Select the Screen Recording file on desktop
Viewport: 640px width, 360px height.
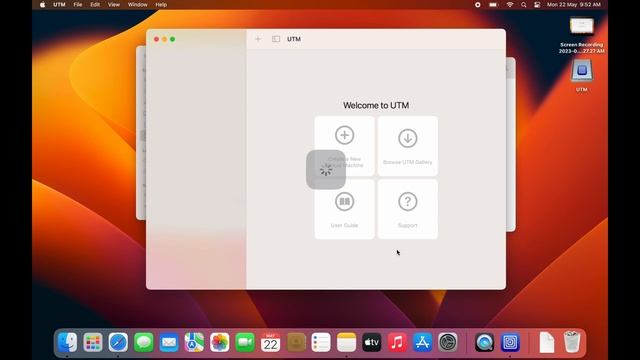click(x=582, y=36)
